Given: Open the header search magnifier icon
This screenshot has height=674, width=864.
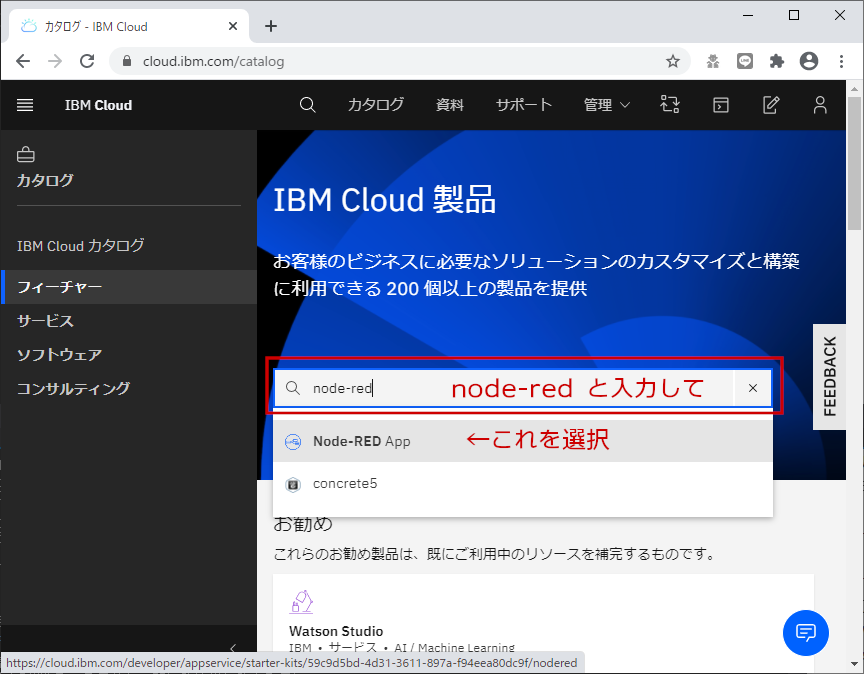Looking at the screenshot, I should (307, 105).
